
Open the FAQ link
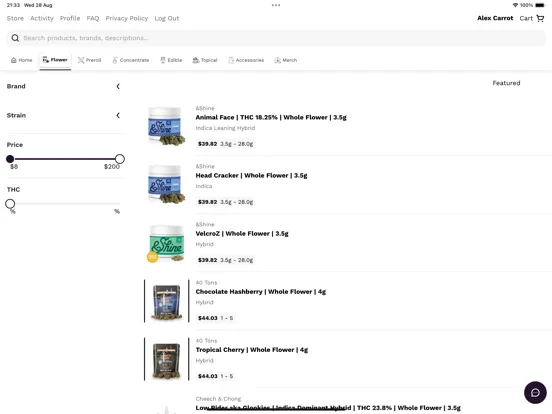click(93, 18)
